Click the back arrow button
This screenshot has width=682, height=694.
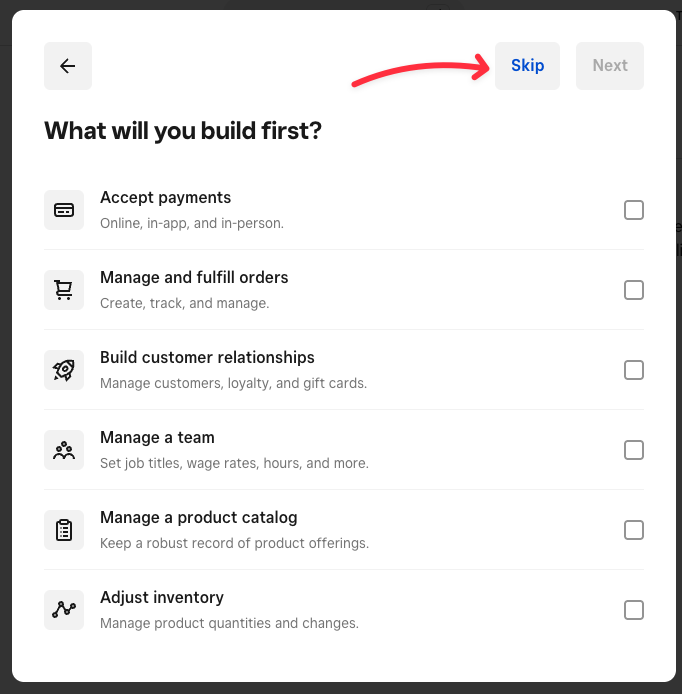68,66
